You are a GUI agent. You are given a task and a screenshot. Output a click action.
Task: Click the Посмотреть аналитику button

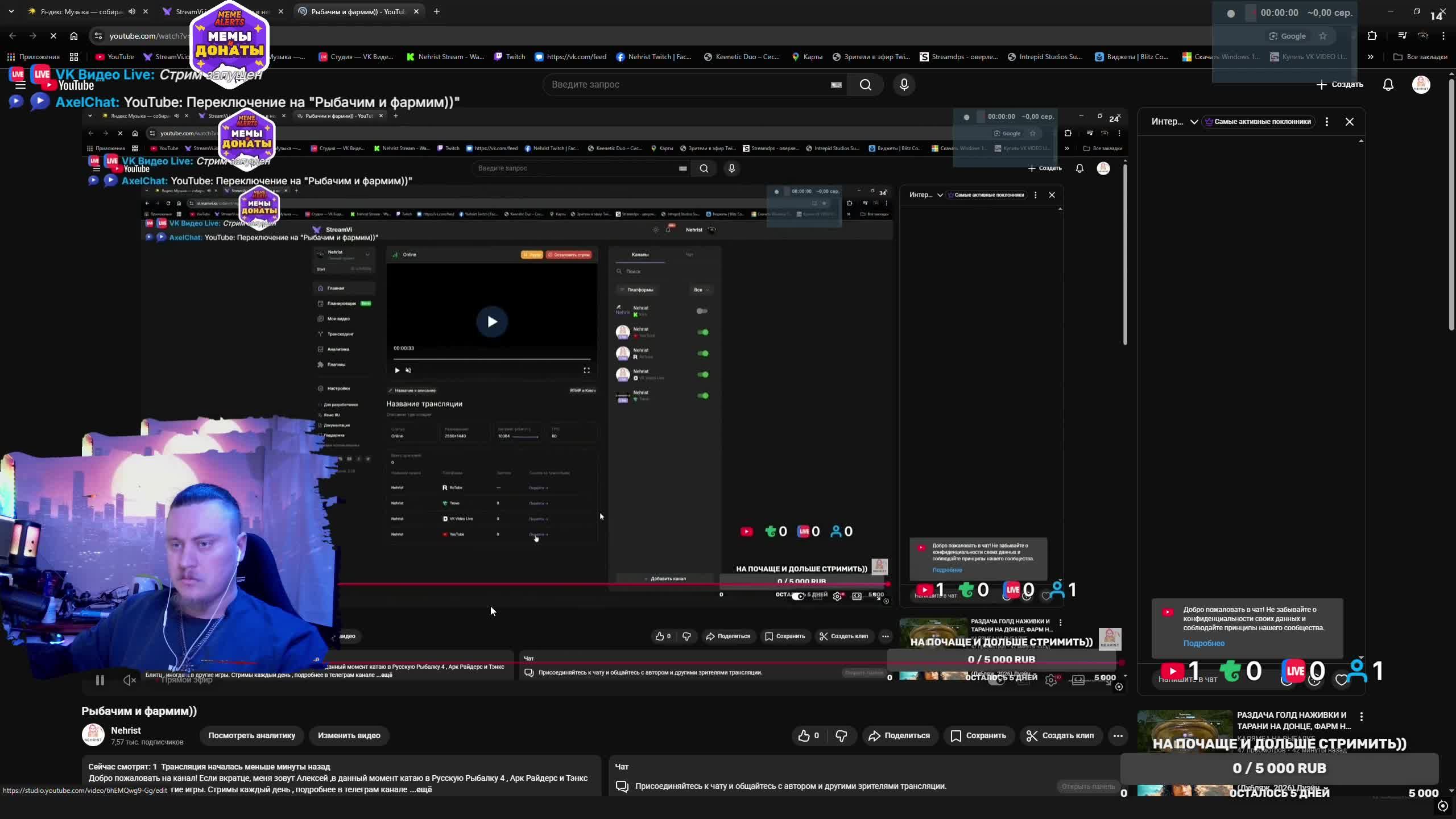[251, 735]
